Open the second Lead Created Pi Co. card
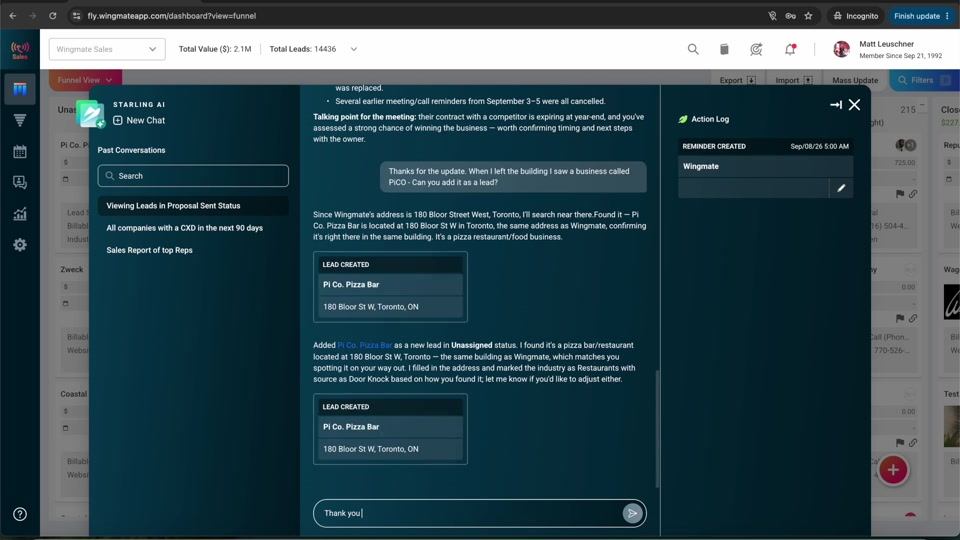 [390, 429]
